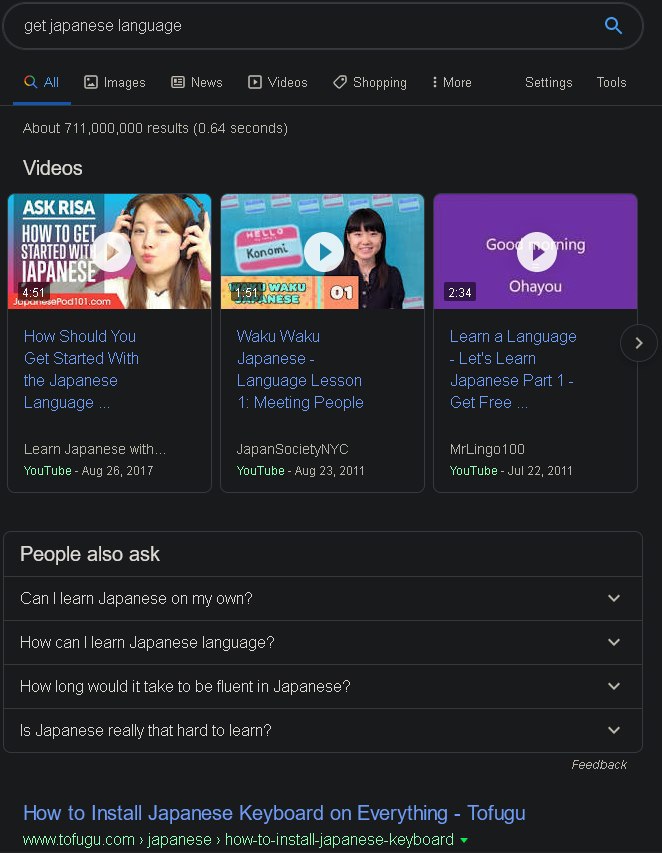This screenshot has height=853, width=662.
Task: Open 'How to Install Japanese Keyboard' Tofugu result
Action: point(274,813)
